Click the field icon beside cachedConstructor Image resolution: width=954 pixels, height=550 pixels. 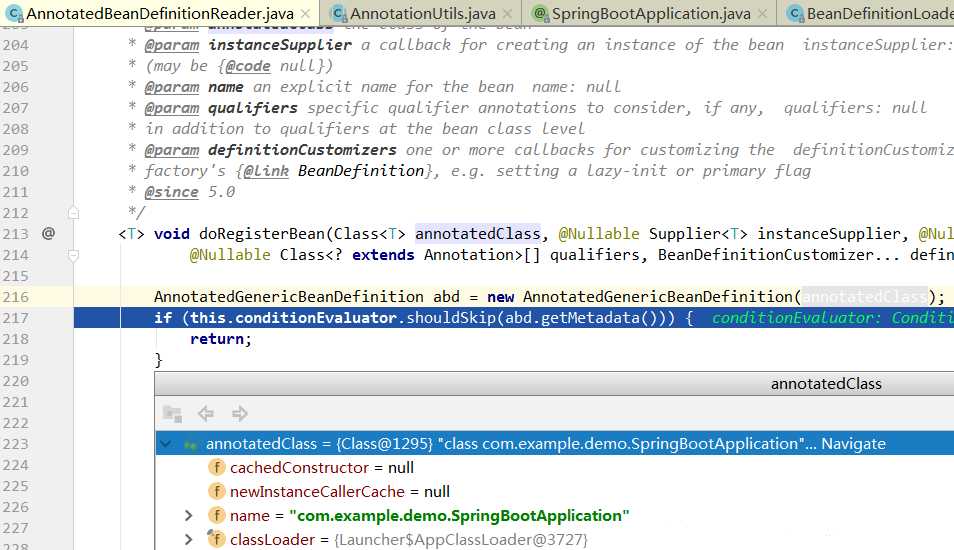[x=217, y=467]
